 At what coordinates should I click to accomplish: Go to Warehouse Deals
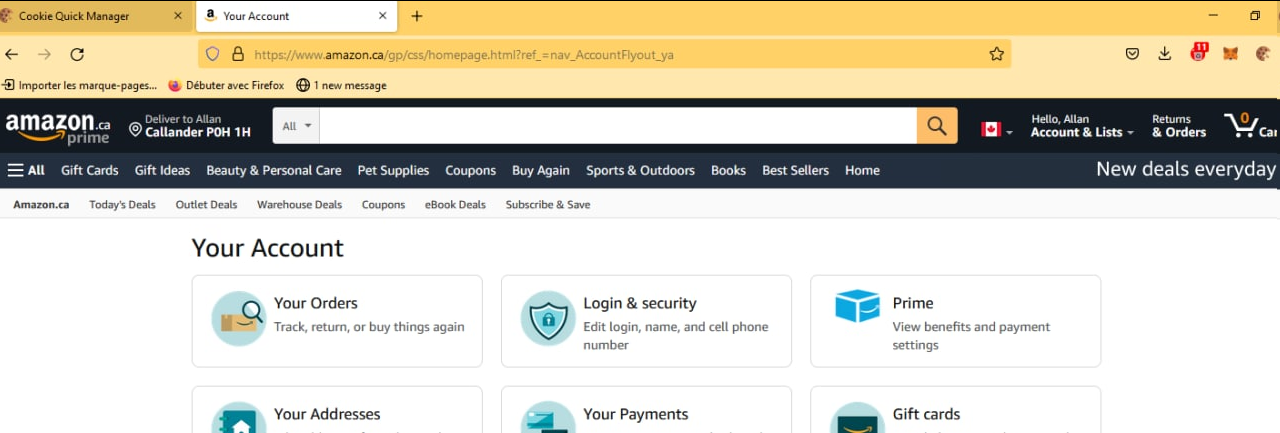[x=299, y=204]
